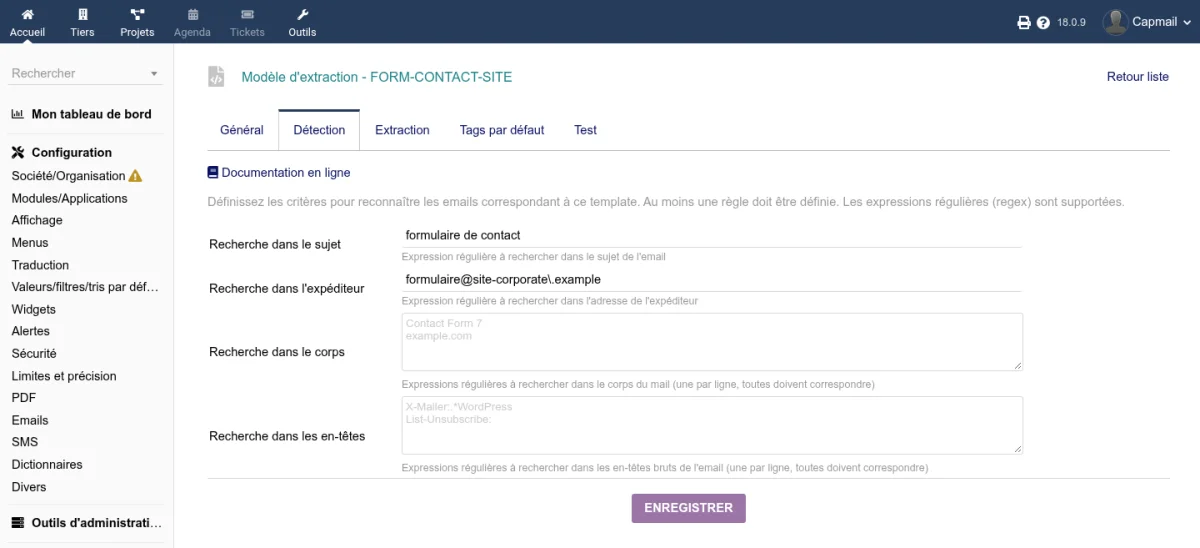Image resolution: width=1200 pixels, height=548 pixels.
Task: Open Valeurs/filtres/tris par défaut
Action: tap(85, 287)
